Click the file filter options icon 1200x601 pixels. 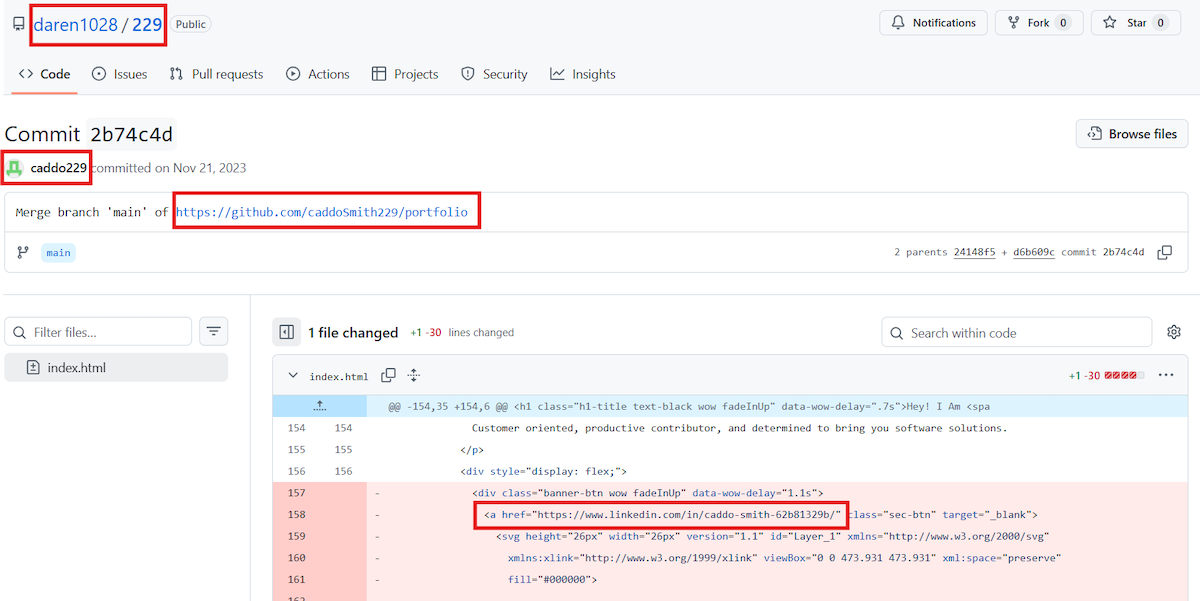pyautogui.click(x=214, y=332)
